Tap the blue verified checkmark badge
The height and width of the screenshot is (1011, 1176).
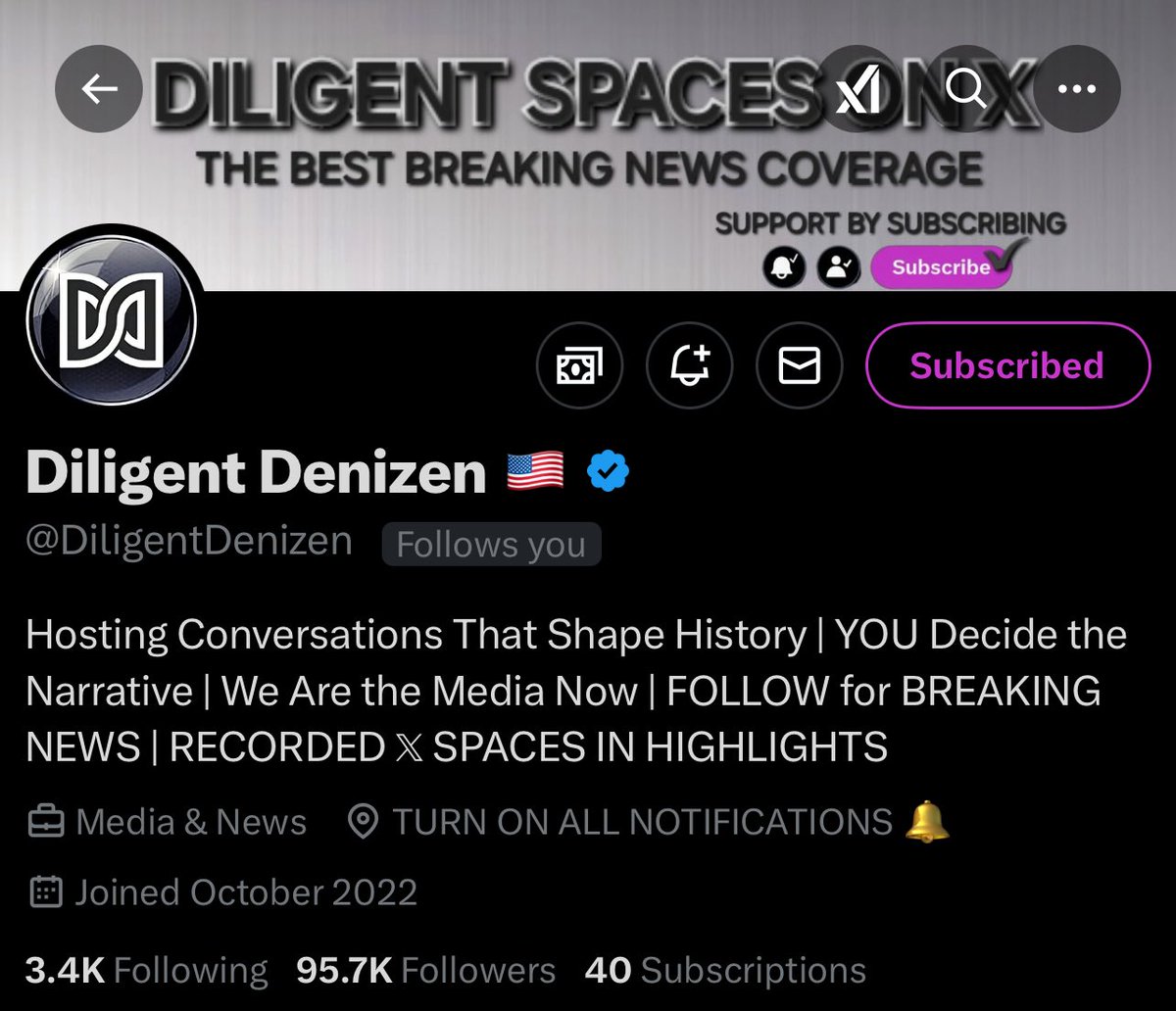click(608, 473)
